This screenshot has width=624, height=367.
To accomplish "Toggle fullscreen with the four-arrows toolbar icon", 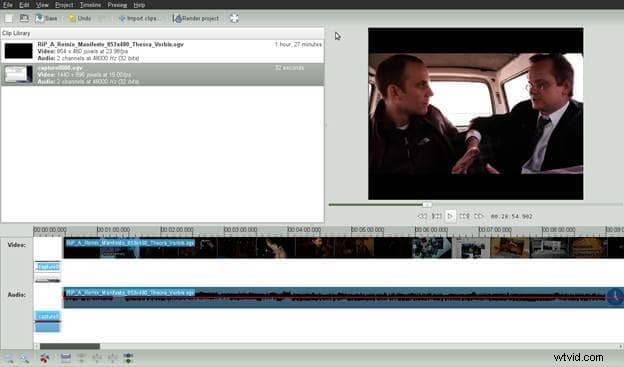I will tap(234, 18).
